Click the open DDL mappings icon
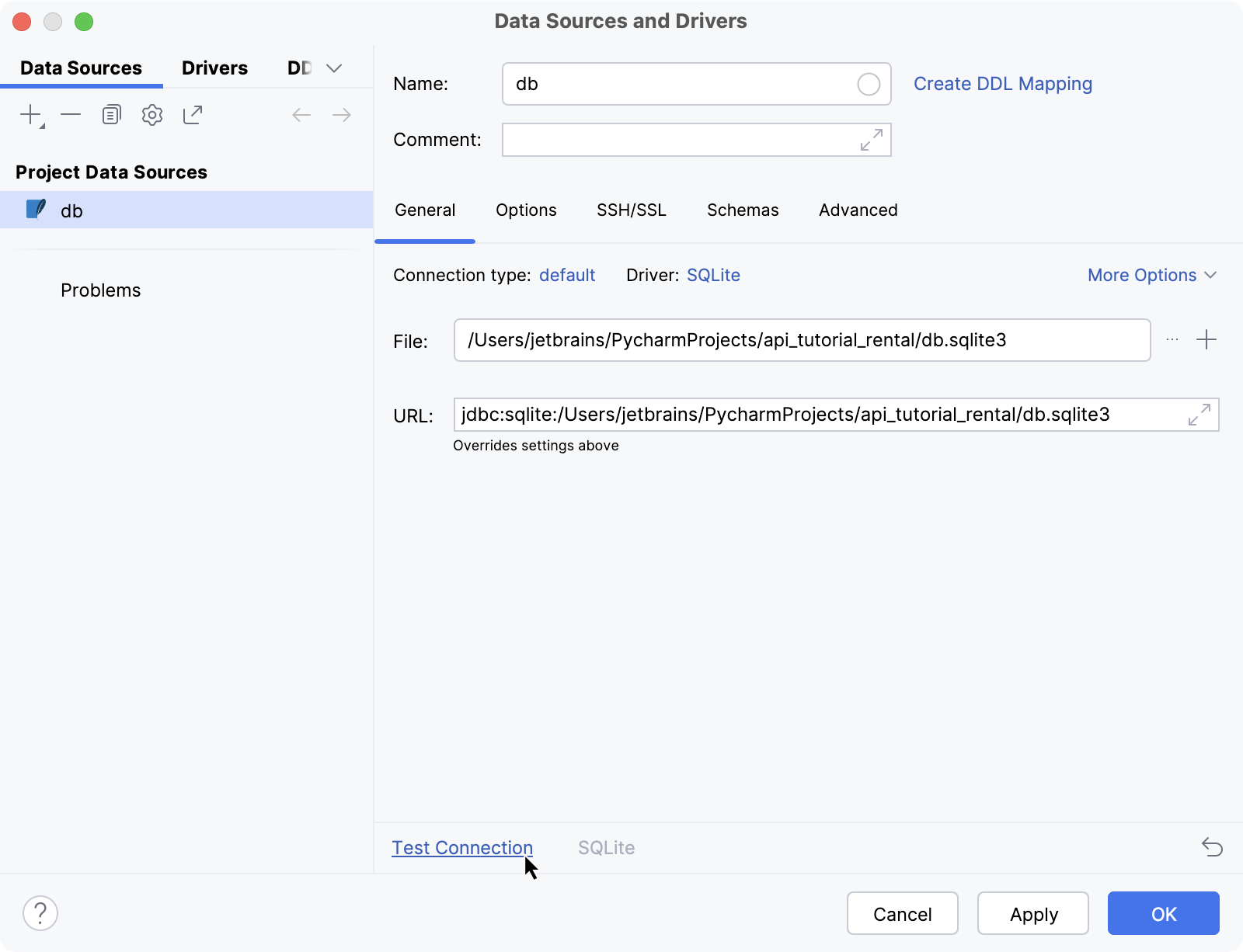This screenshot has width=1243, height=952. pos(193,114)
